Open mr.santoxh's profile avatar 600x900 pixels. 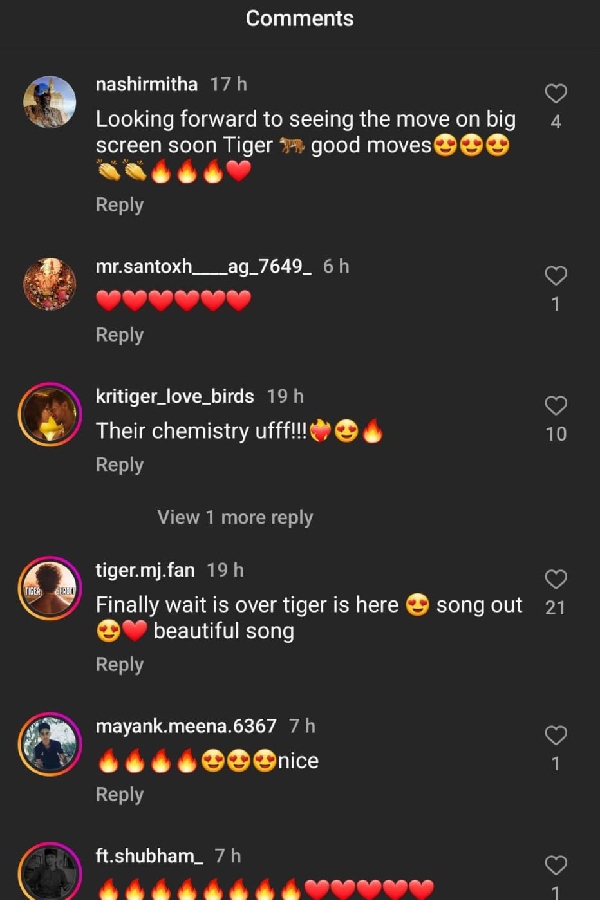49,284
